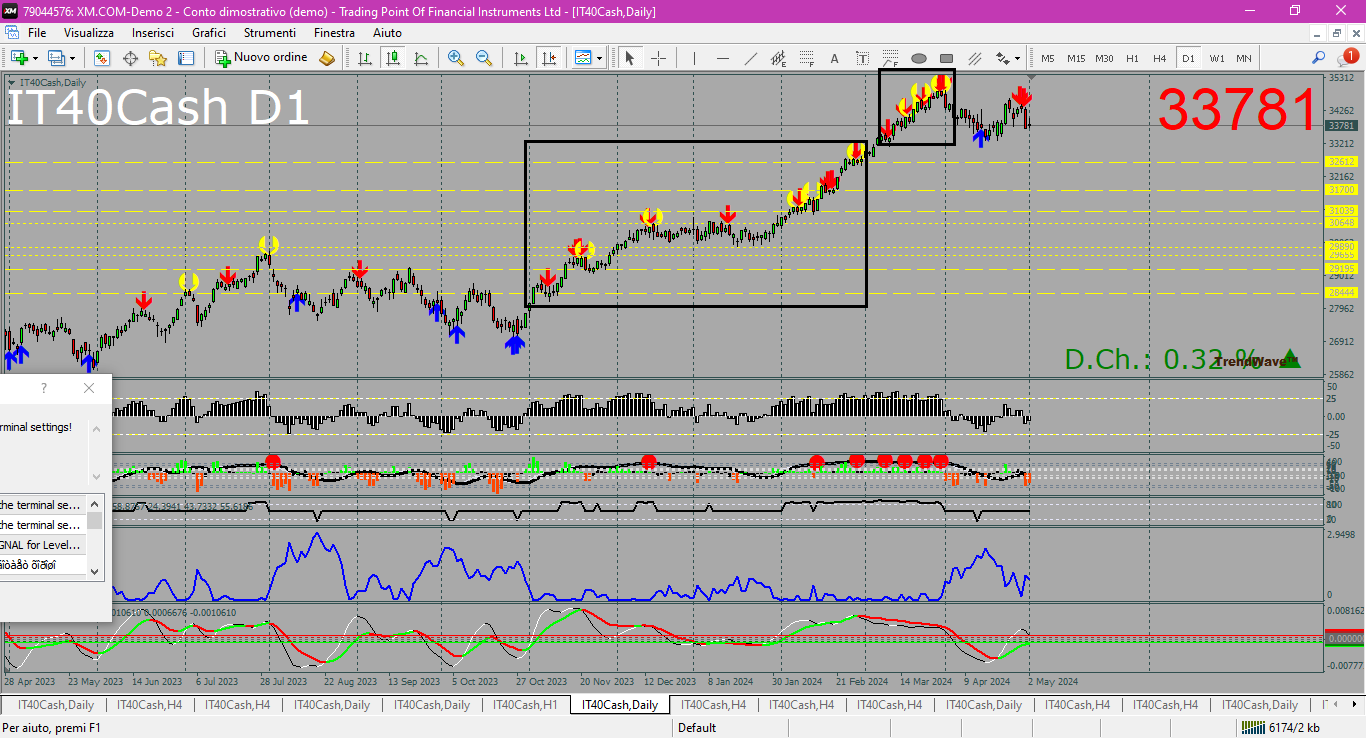The width and height of the screenshot is (1366, 738).
Task: Select the rectangle drawing tool
Action: (947, 58)
